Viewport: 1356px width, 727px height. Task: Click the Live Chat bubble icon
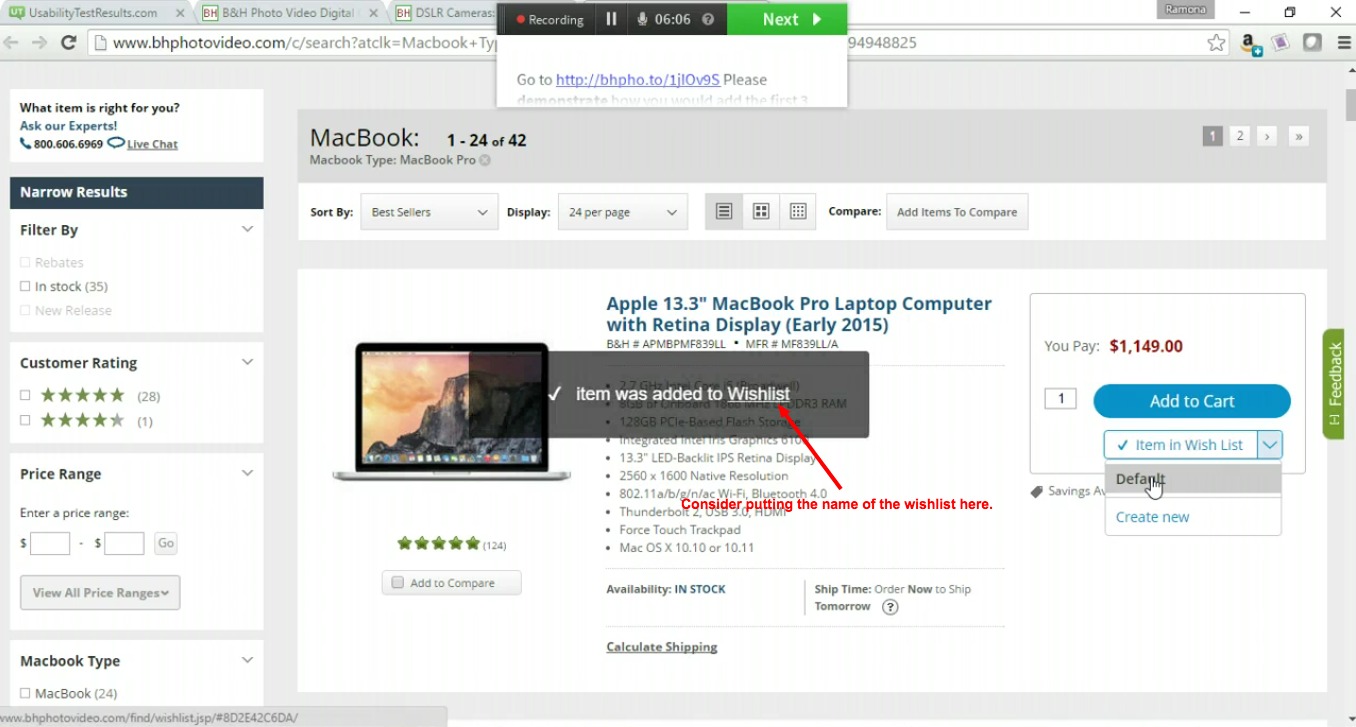click(x=116, y=143)
